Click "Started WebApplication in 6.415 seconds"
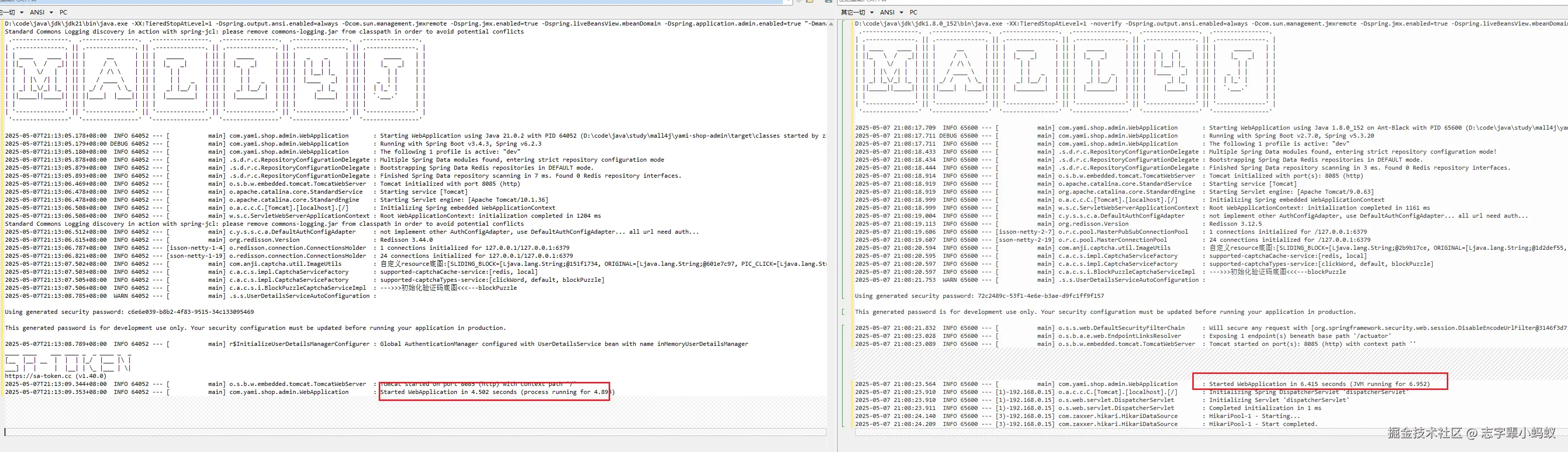1568x452 pixels. click(x=1277, y=384)
